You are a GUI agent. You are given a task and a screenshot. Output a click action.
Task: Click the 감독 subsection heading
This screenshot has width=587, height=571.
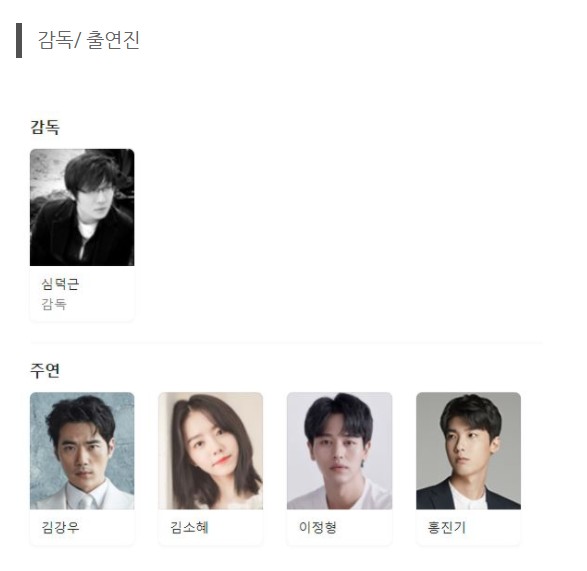(45, 127)
